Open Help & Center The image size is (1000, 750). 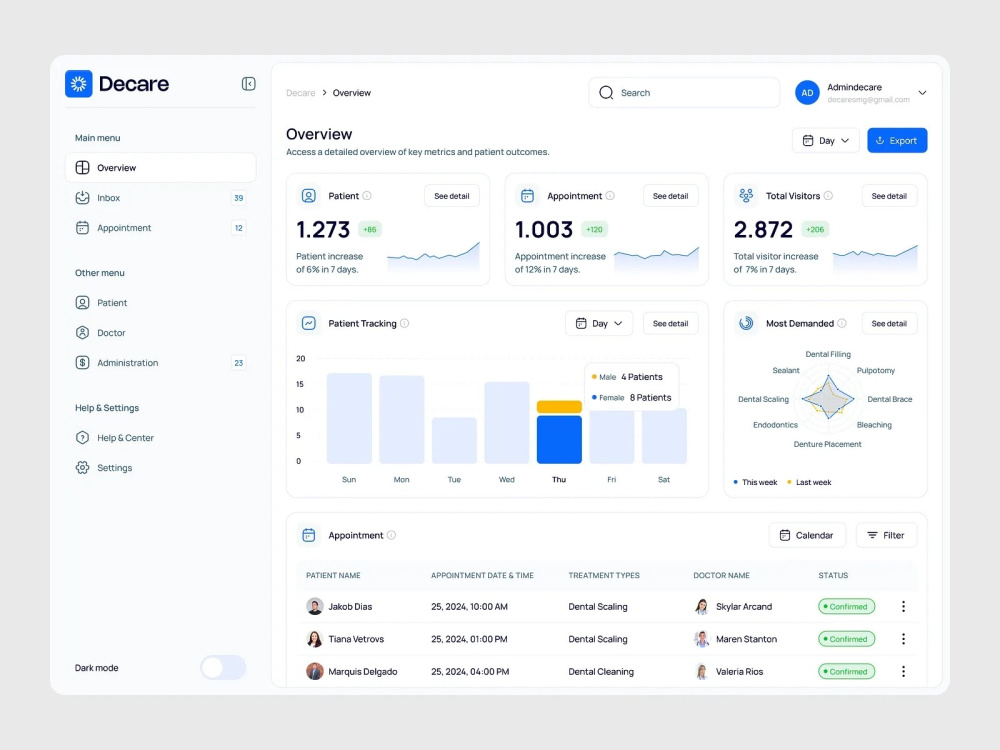click(x=160, y=438)
